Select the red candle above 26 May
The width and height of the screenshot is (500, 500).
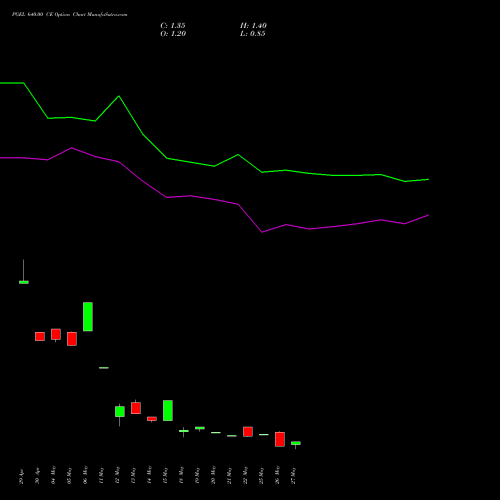click(x=280, y=439)
